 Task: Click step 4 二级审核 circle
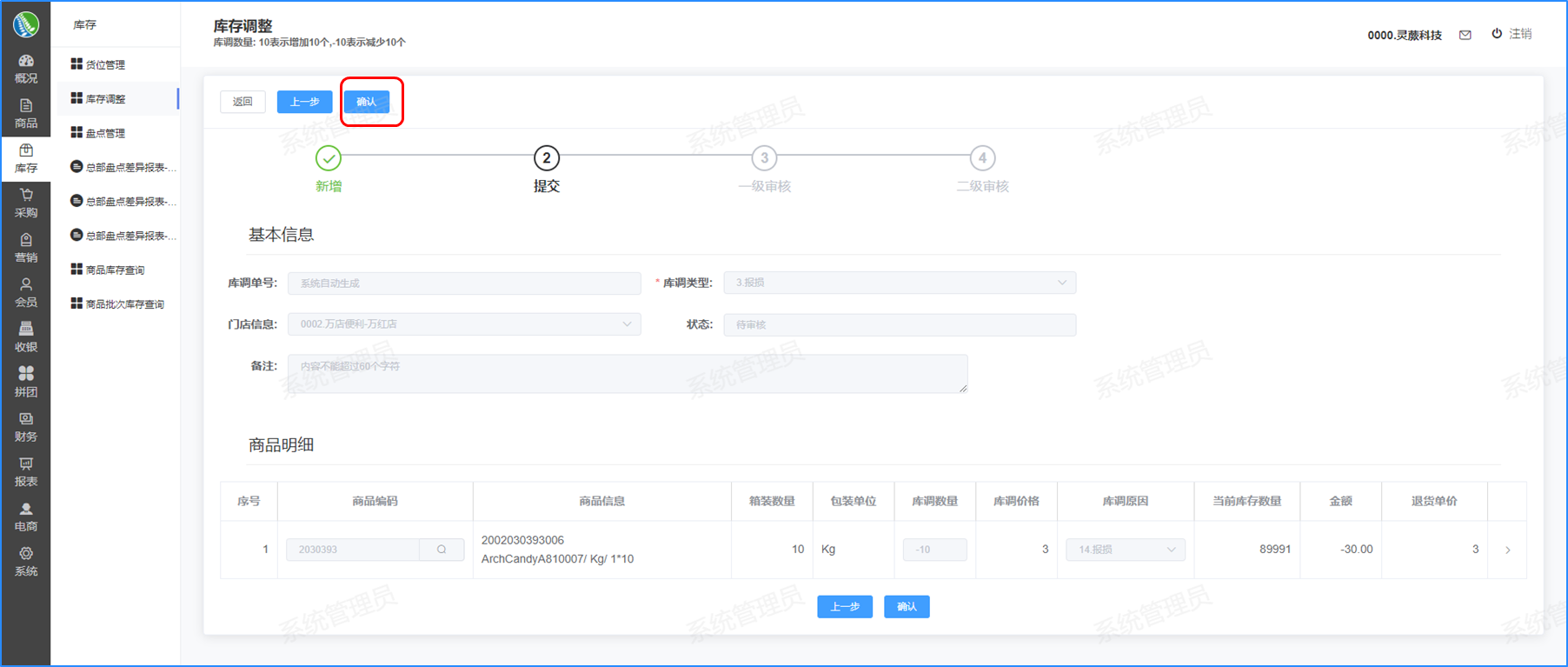click(x=982, y=158)
